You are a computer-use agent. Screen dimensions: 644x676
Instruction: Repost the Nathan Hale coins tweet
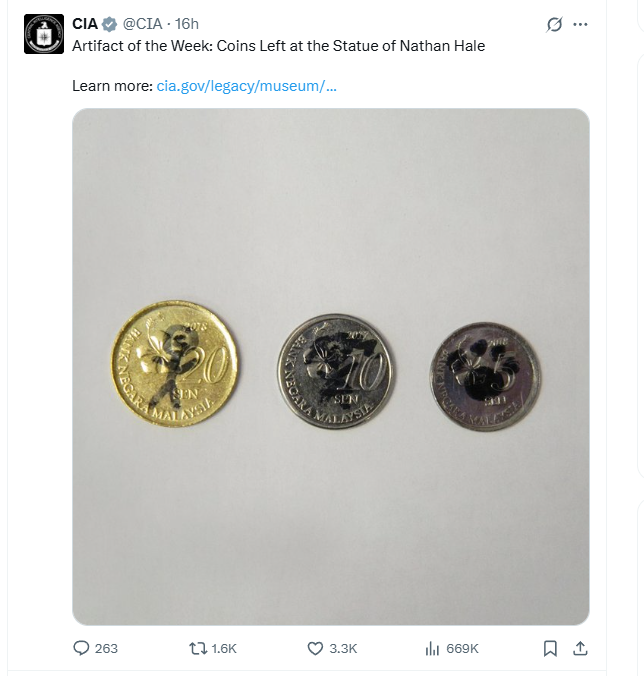tap(198, 648)
